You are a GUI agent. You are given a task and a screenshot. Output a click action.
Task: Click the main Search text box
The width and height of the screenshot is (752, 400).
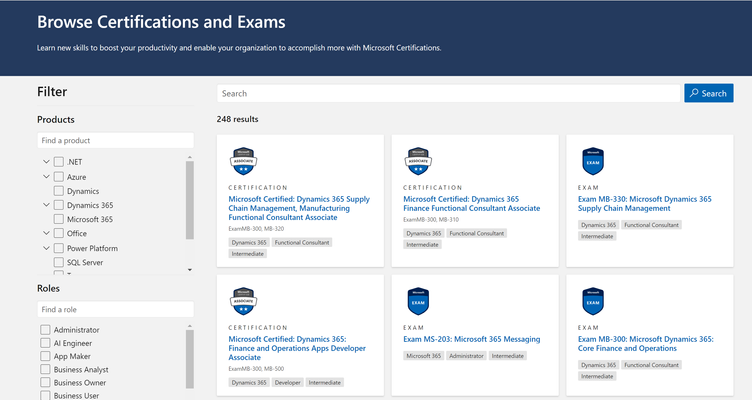coord(448,94)
